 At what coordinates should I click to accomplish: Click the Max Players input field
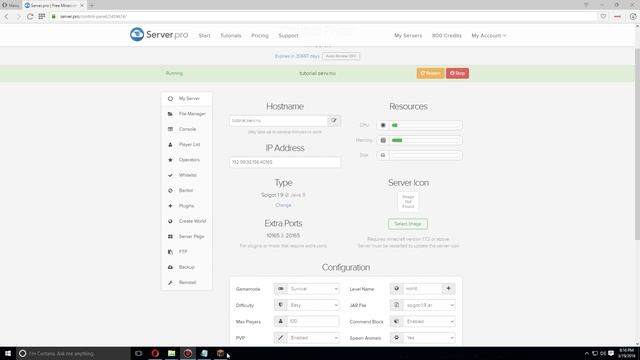click(313, 321)
